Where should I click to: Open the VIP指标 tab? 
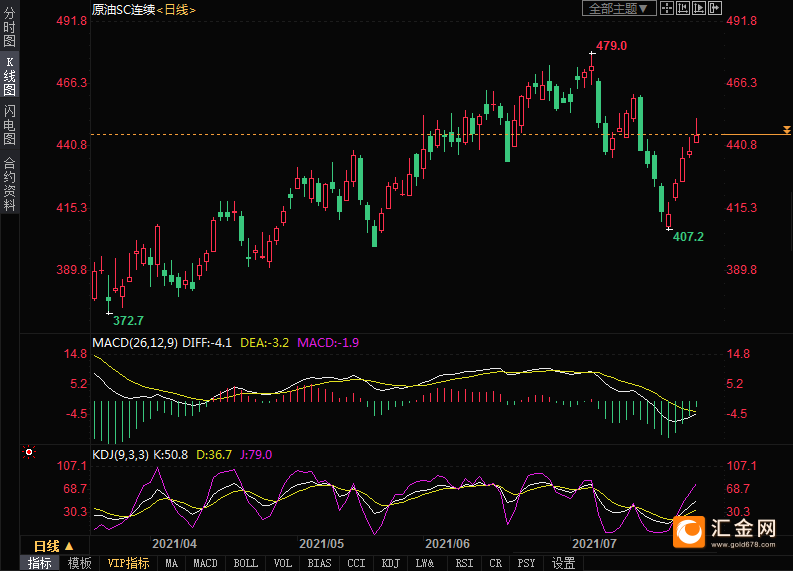pos(128,563)
